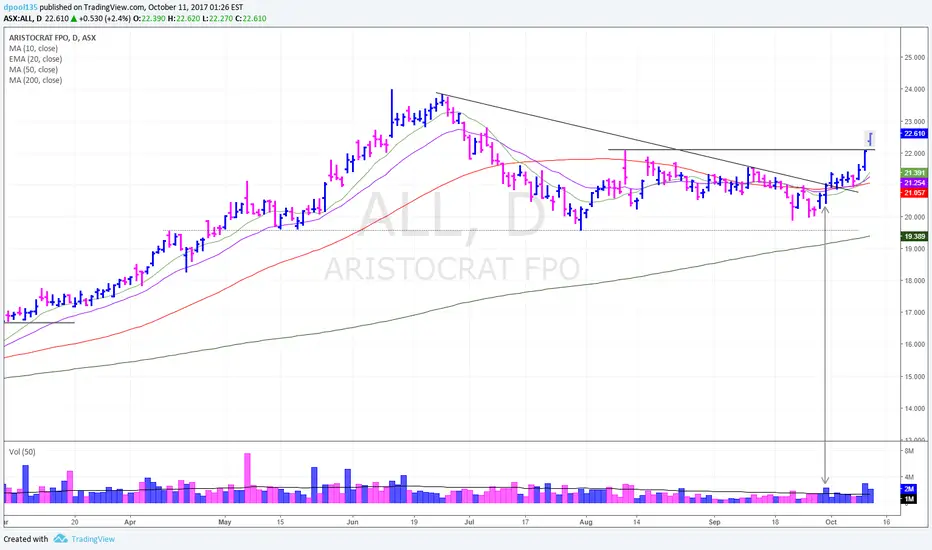Click the 17.000 price axis label

click(915, 313)
